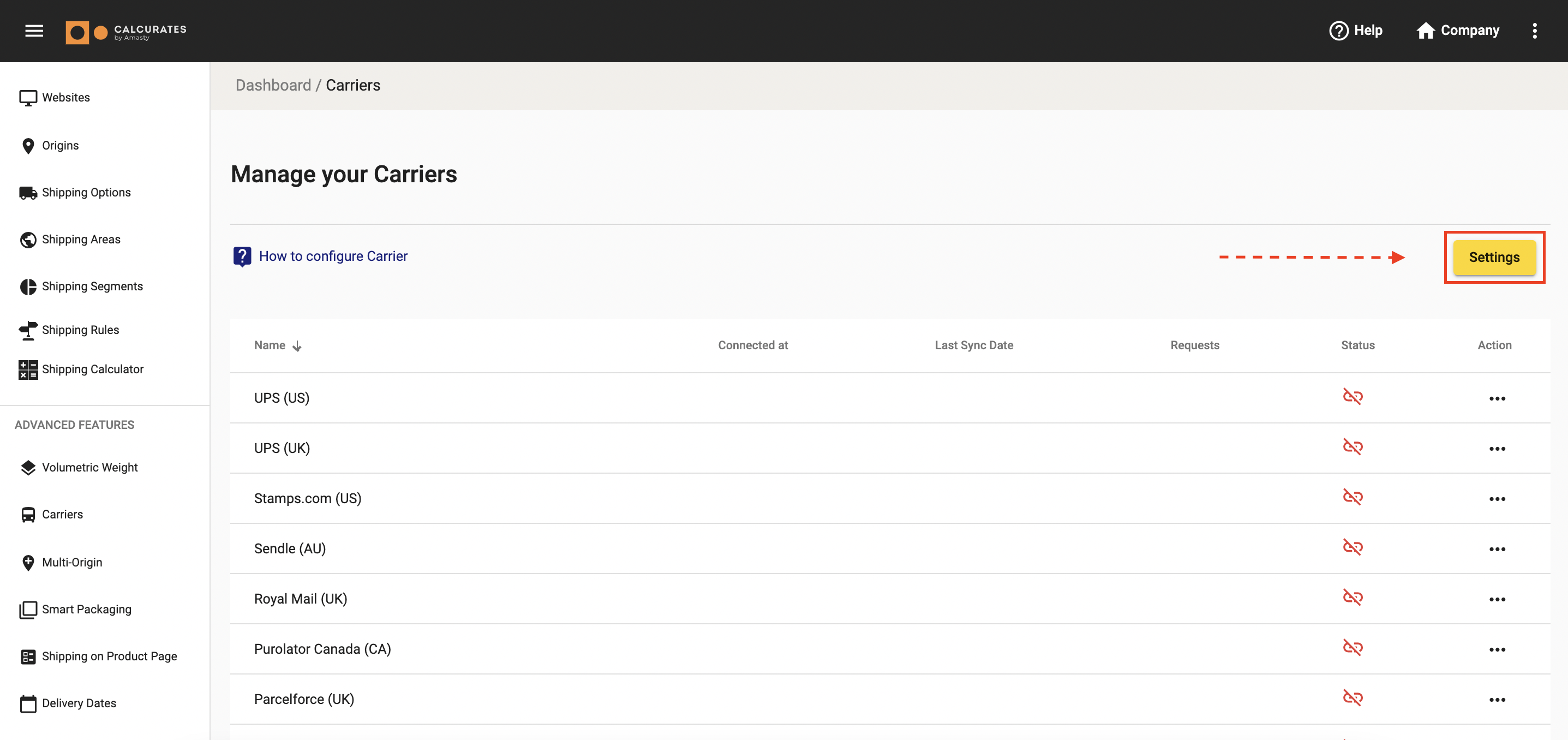Screen dimensions: 1568x740
Task: Click the Shipping Calculator icon
Action: [x=28, y=369]
